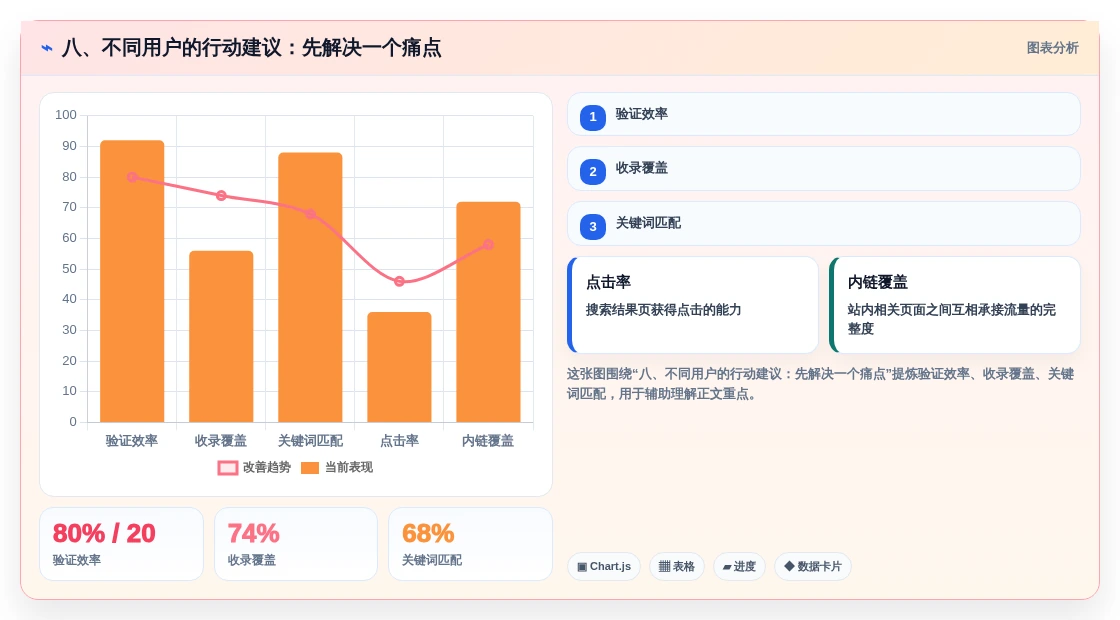Image resolution: width=1120 pixels, height=620 pixels.
Task: Click the 74% stat value
Action: point(254,534)
